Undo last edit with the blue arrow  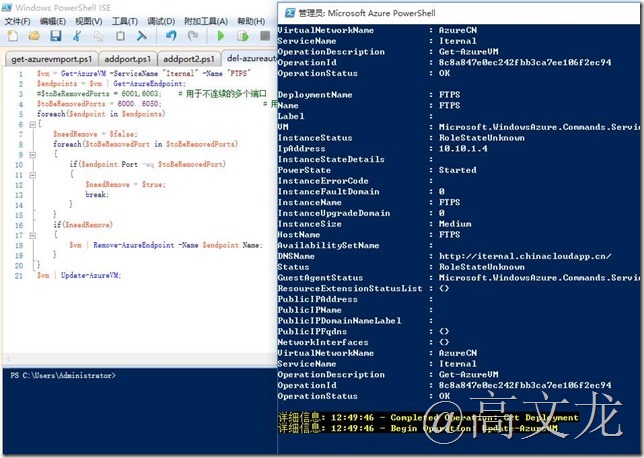tap(171, 36)
